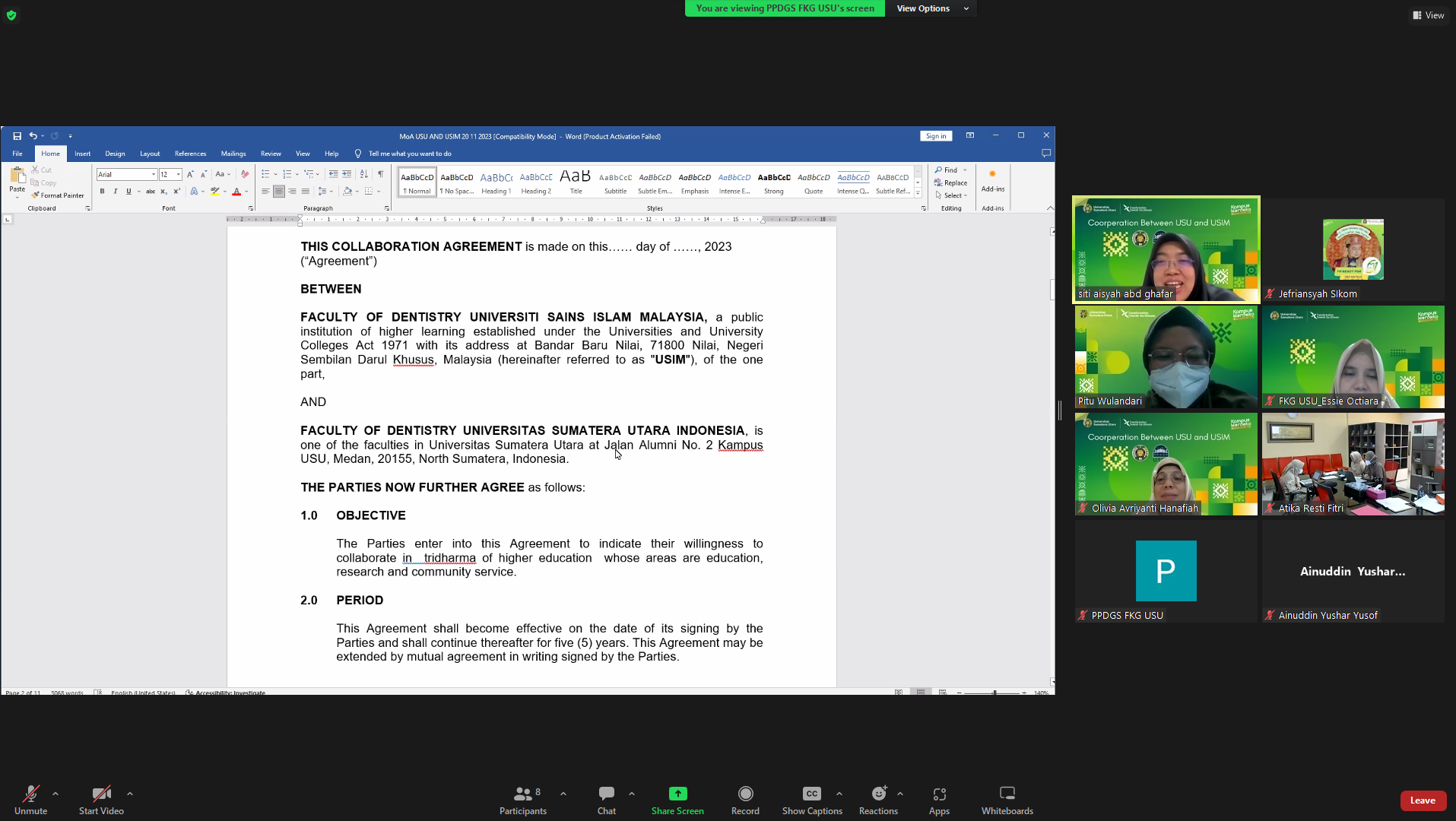Screen dimensions: 1456x821
Task: Align text to the left
Action: [x=265, y=192]
